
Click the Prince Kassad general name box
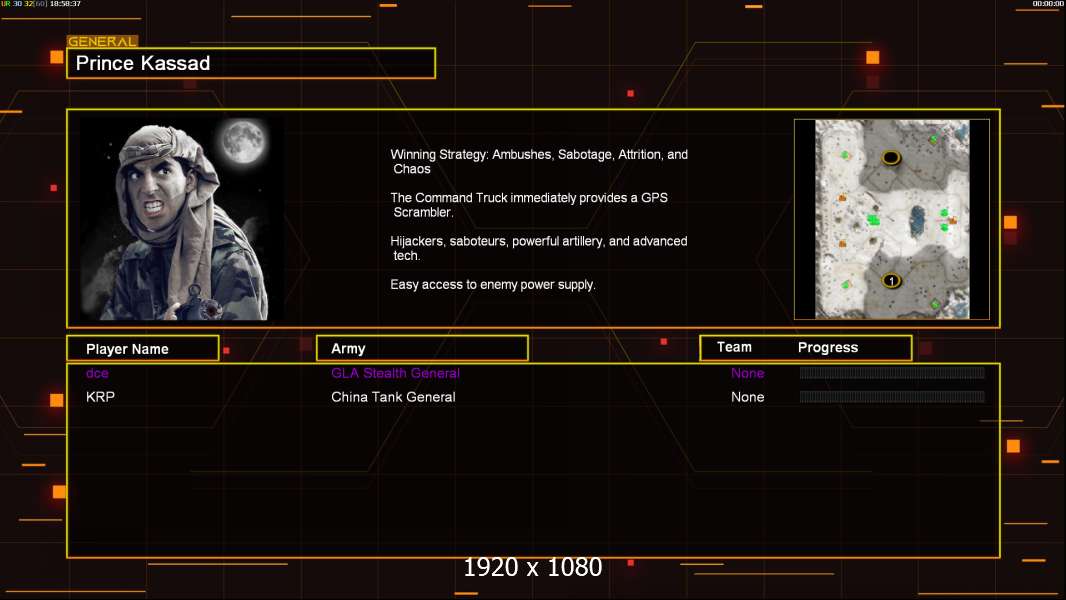pos(251,63)
